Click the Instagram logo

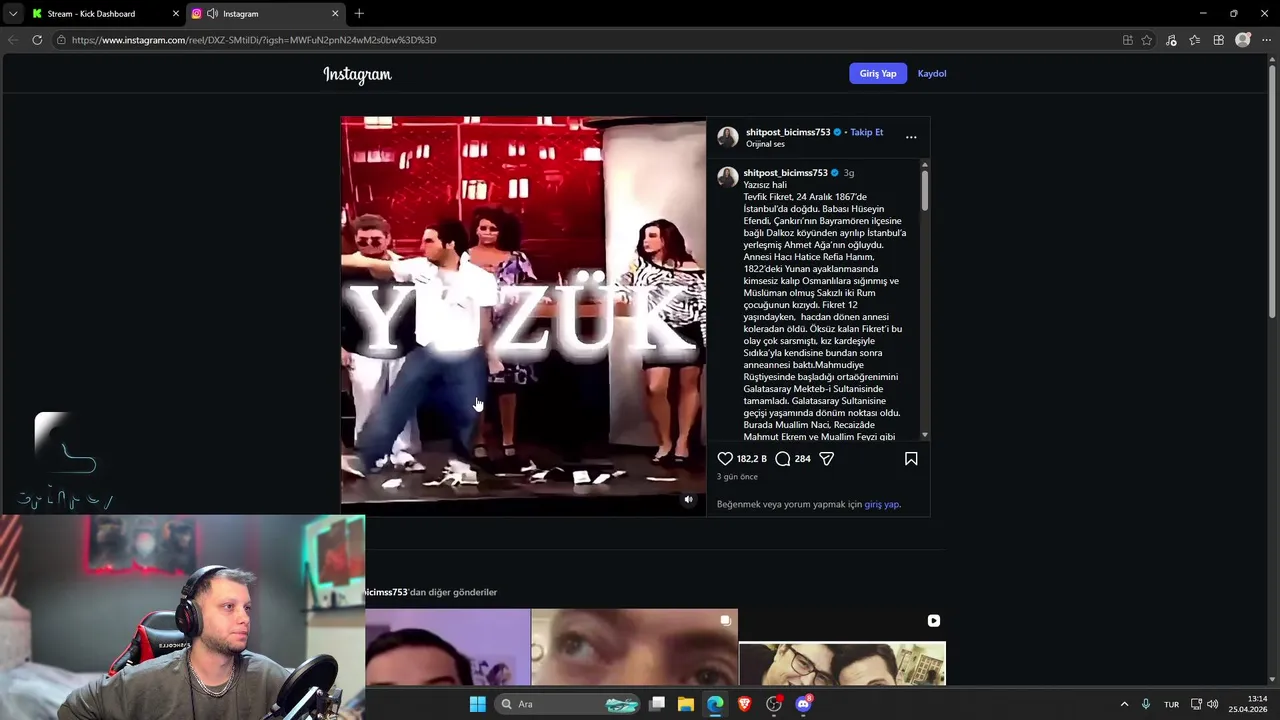pos(357,74)
